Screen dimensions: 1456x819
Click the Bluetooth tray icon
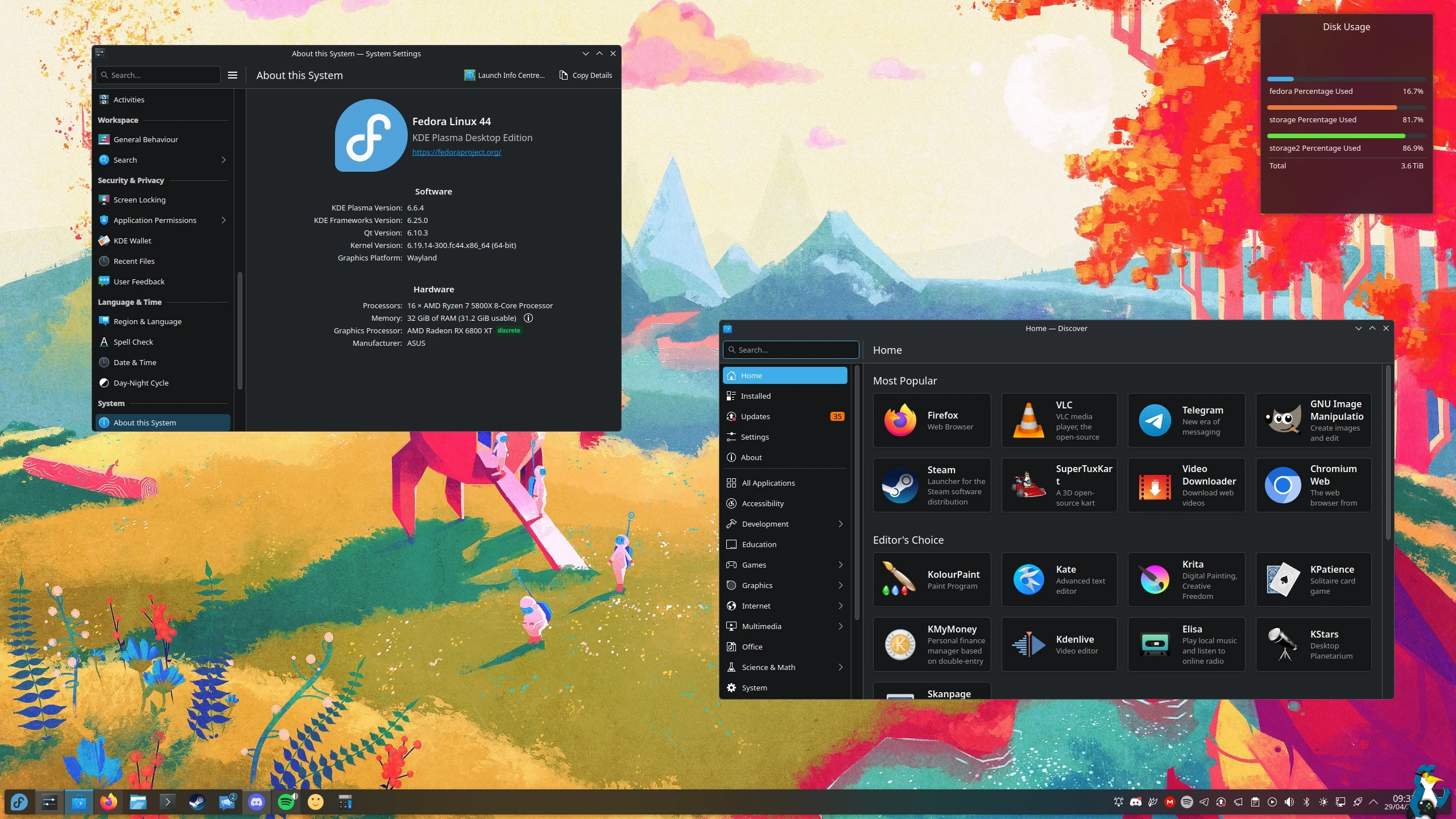point(1306,802)
